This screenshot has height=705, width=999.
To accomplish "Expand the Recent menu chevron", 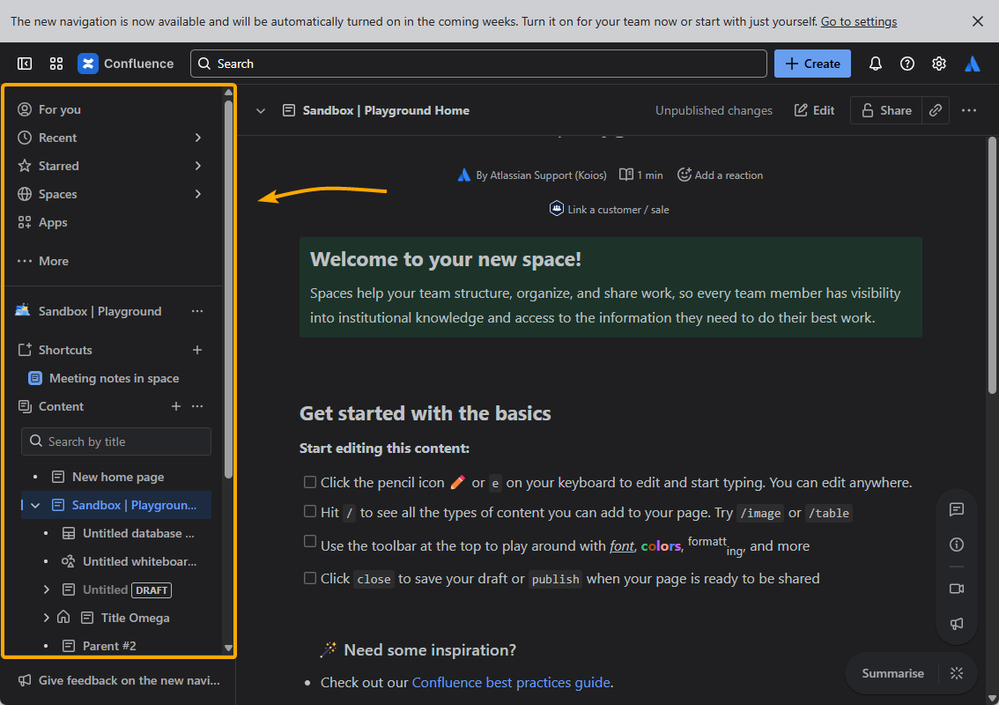I will coord(198,138).
